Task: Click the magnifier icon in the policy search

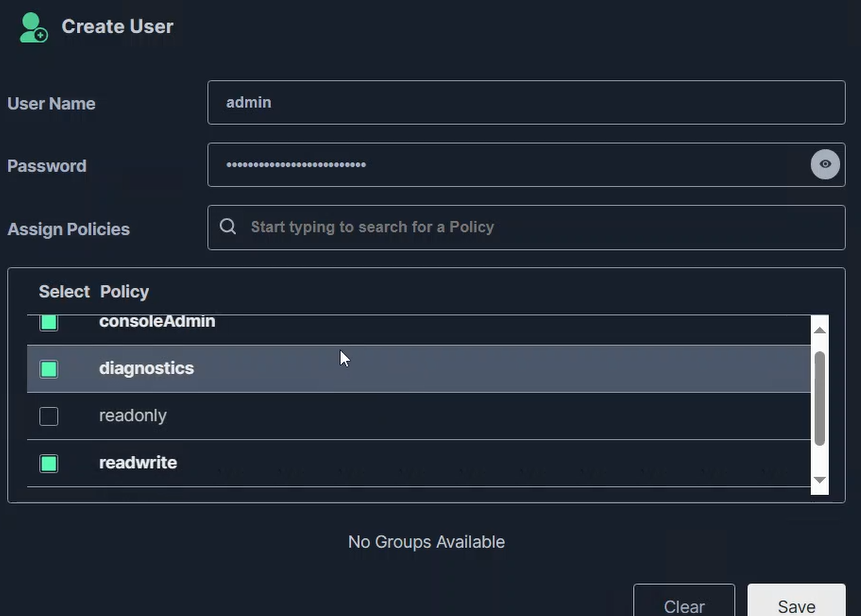Action: pos(228,227)
